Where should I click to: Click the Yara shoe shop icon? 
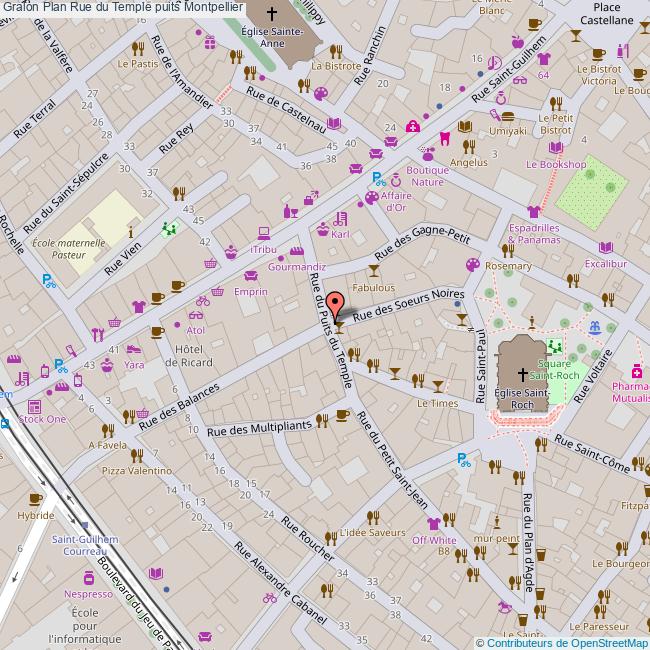[x=134, y=350]
